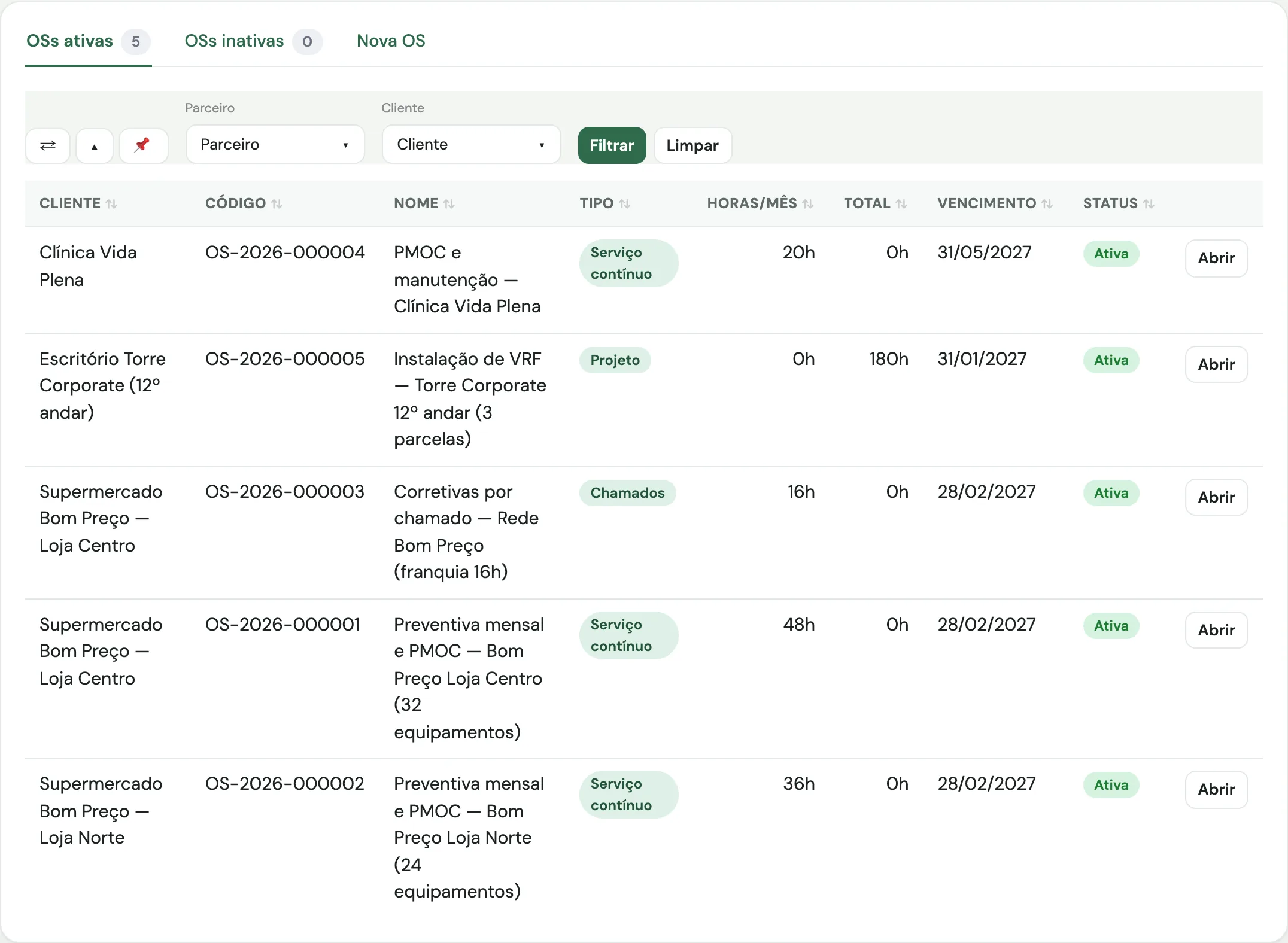The height and width of the screenshot is (943, 1288).
Task: Click the Limpar button
Action: (x=692, y=145)
